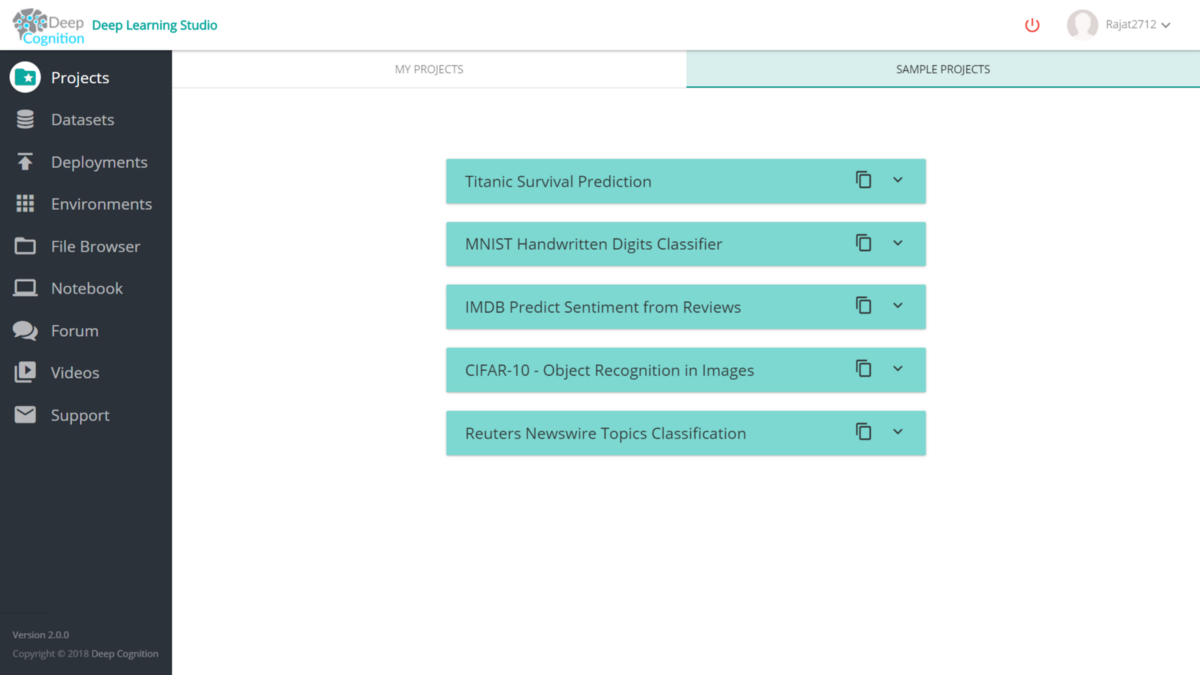
Task: Expand Reuters Newswire Topics Classification details
Action: pos(898,432)
